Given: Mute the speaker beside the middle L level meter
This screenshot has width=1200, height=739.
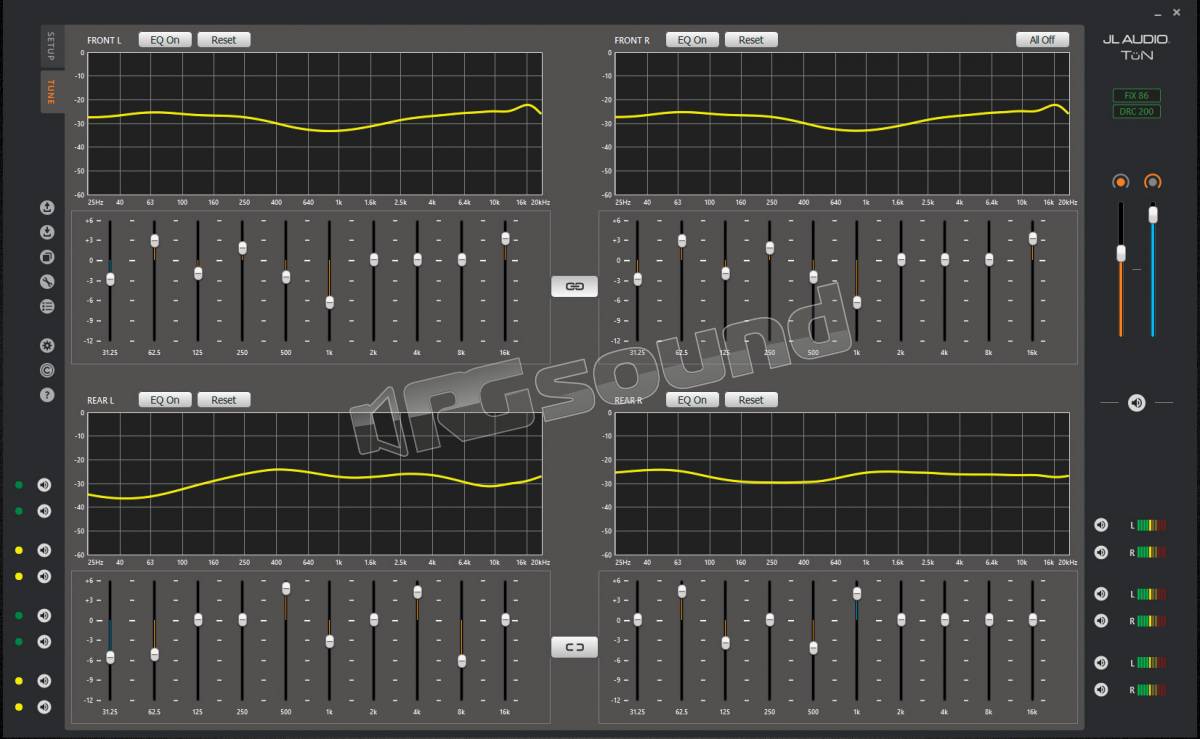Looking at the screenshot, I should point(1101,594).
